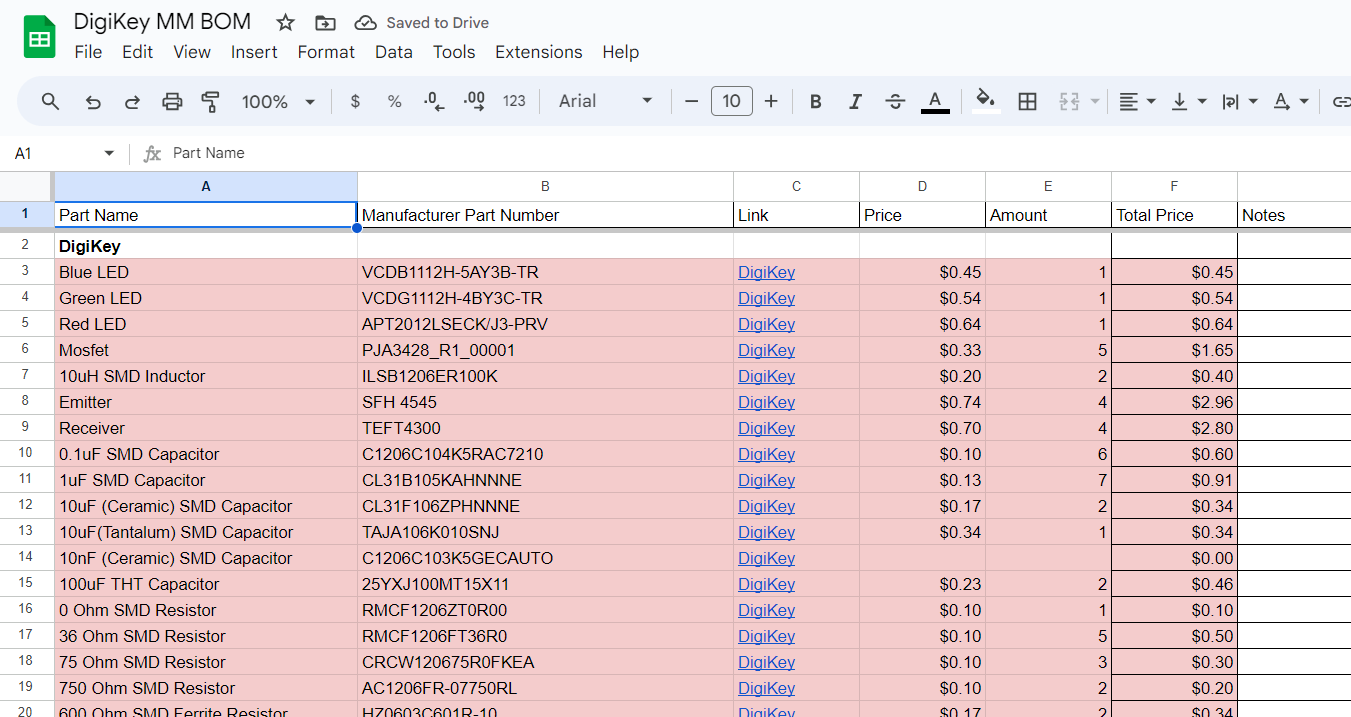Viewport: 1351px width, 717px height.
Task: Open vertical align dropdown
Action: [1188, 101]
